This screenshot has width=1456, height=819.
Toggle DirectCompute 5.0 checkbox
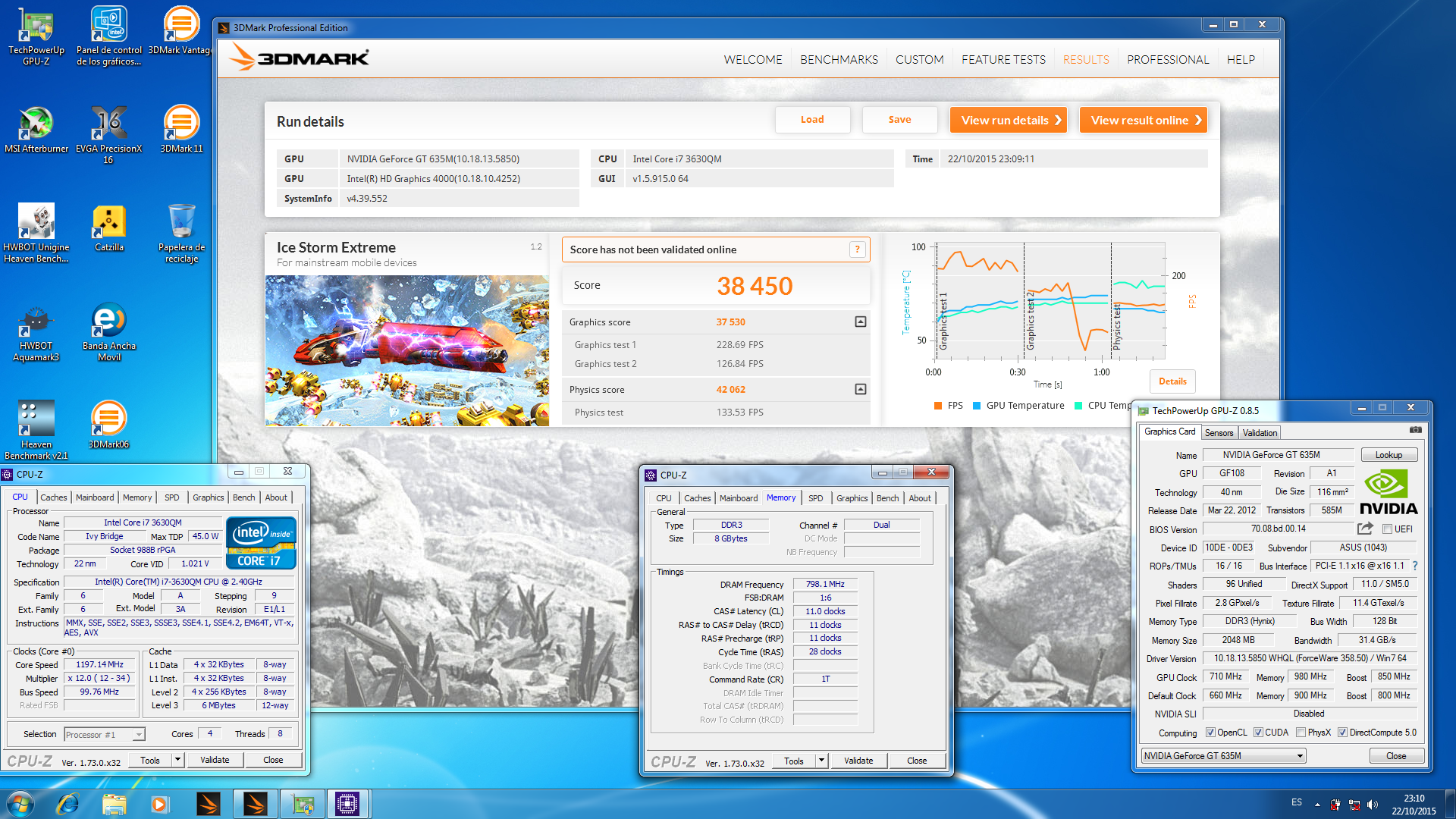click(1342, 733)
